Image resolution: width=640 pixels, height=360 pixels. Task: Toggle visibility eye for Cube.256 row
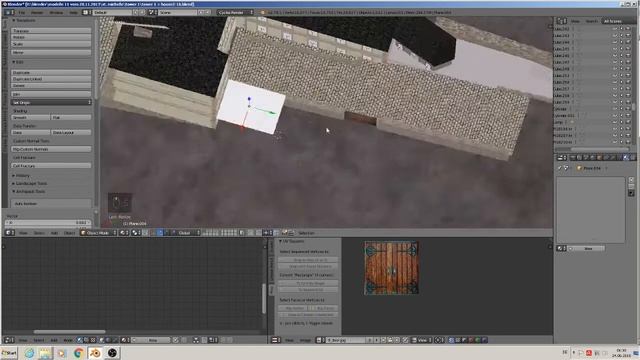(615, 82)
